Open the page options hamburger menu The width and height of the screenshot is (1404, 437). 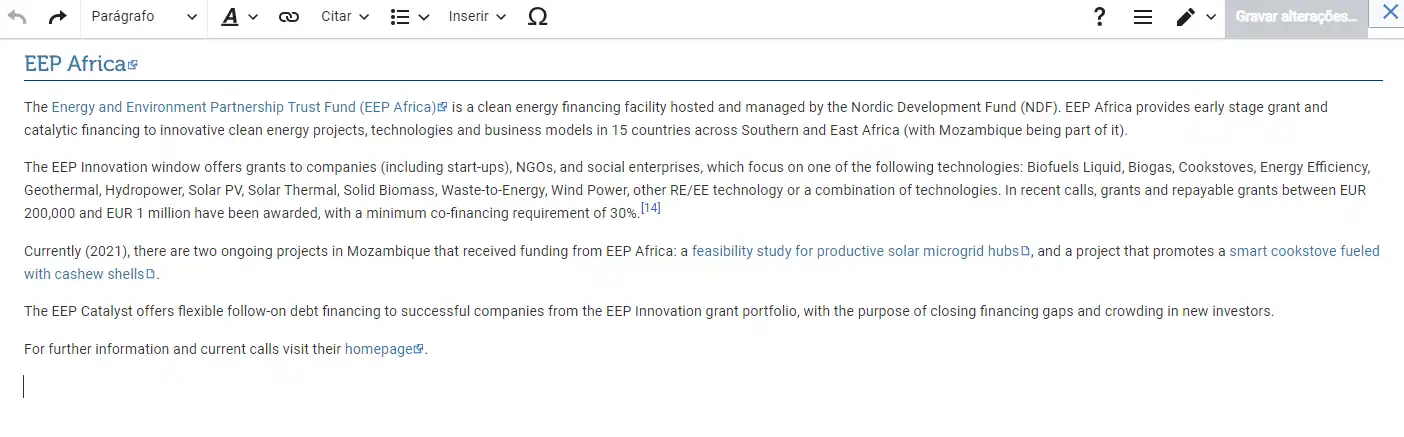coord(1143,17)
